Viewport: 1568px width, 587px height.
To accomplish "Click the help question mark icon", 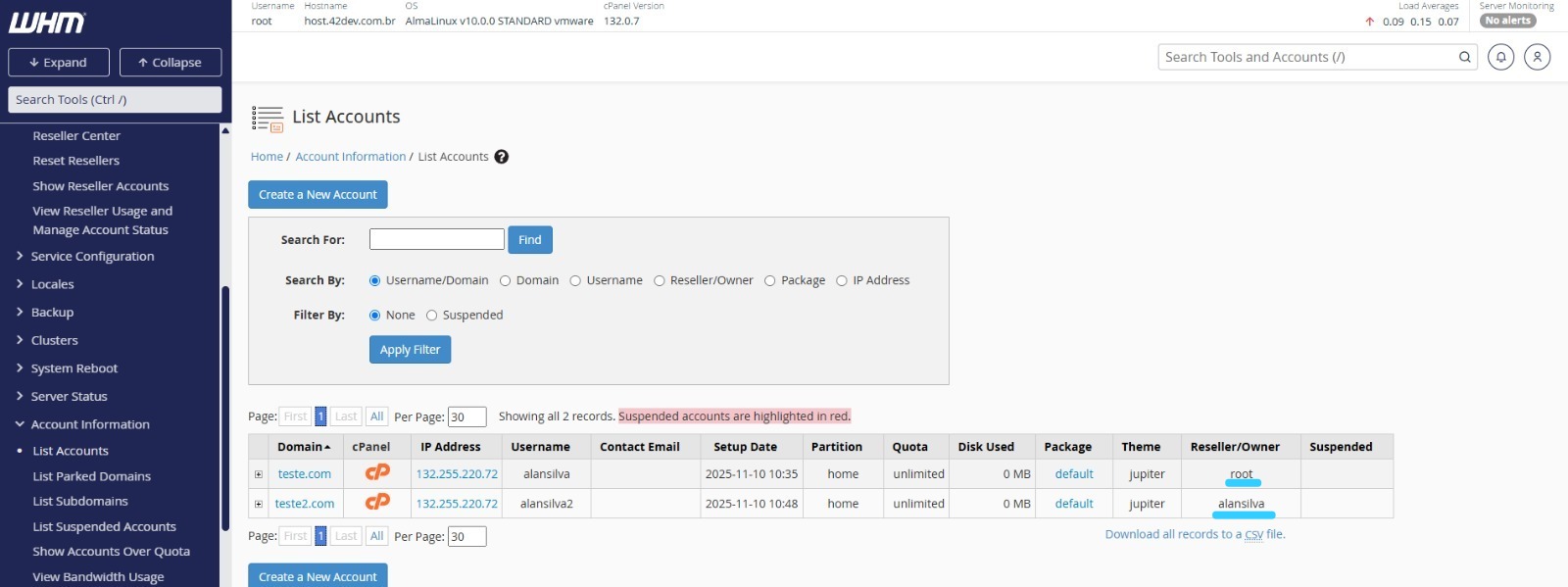I will (x=501, y=157).
